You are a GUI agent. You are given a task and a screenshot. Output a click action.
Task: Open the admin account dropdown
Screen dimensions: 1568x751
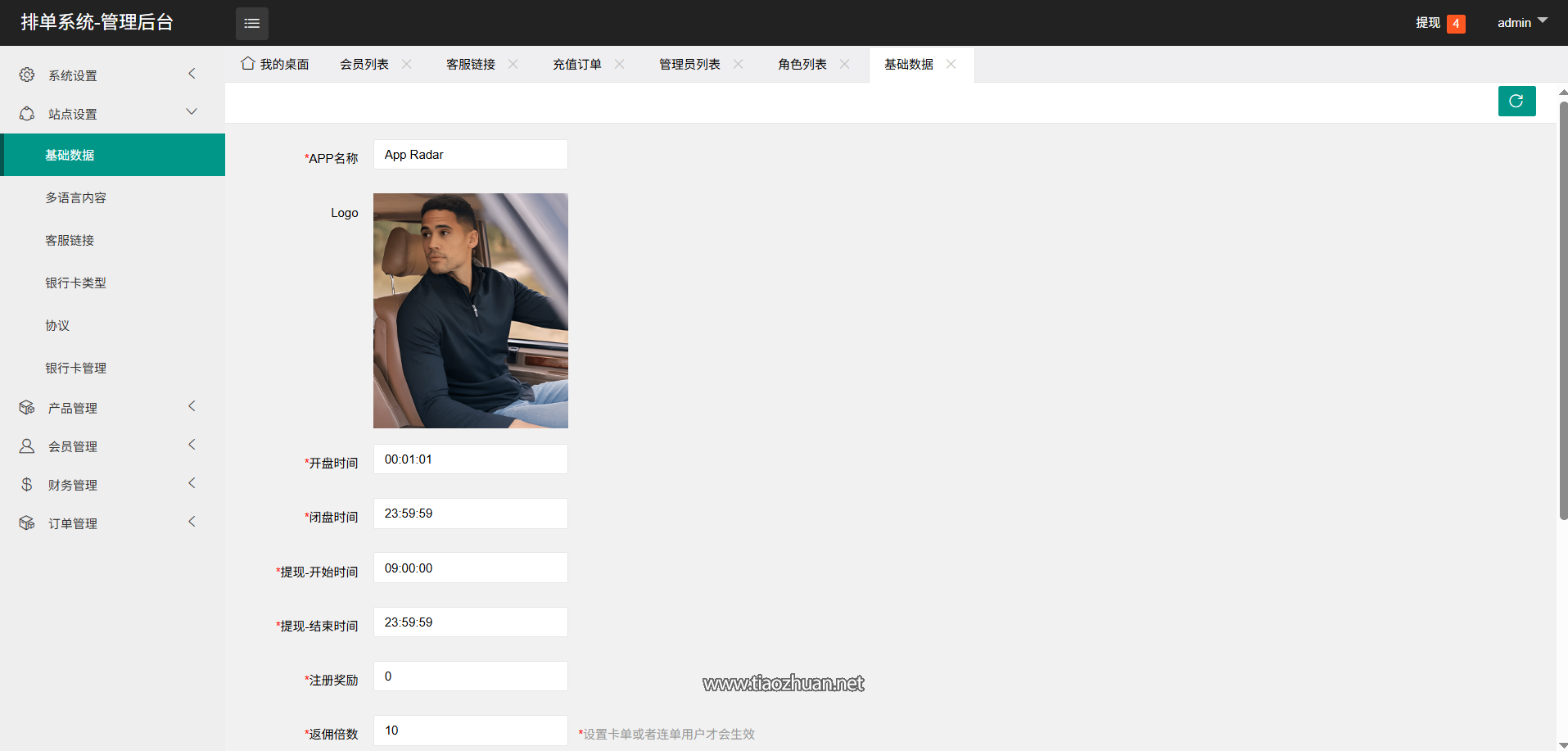pyautogui.click(x=1521, y=23)
